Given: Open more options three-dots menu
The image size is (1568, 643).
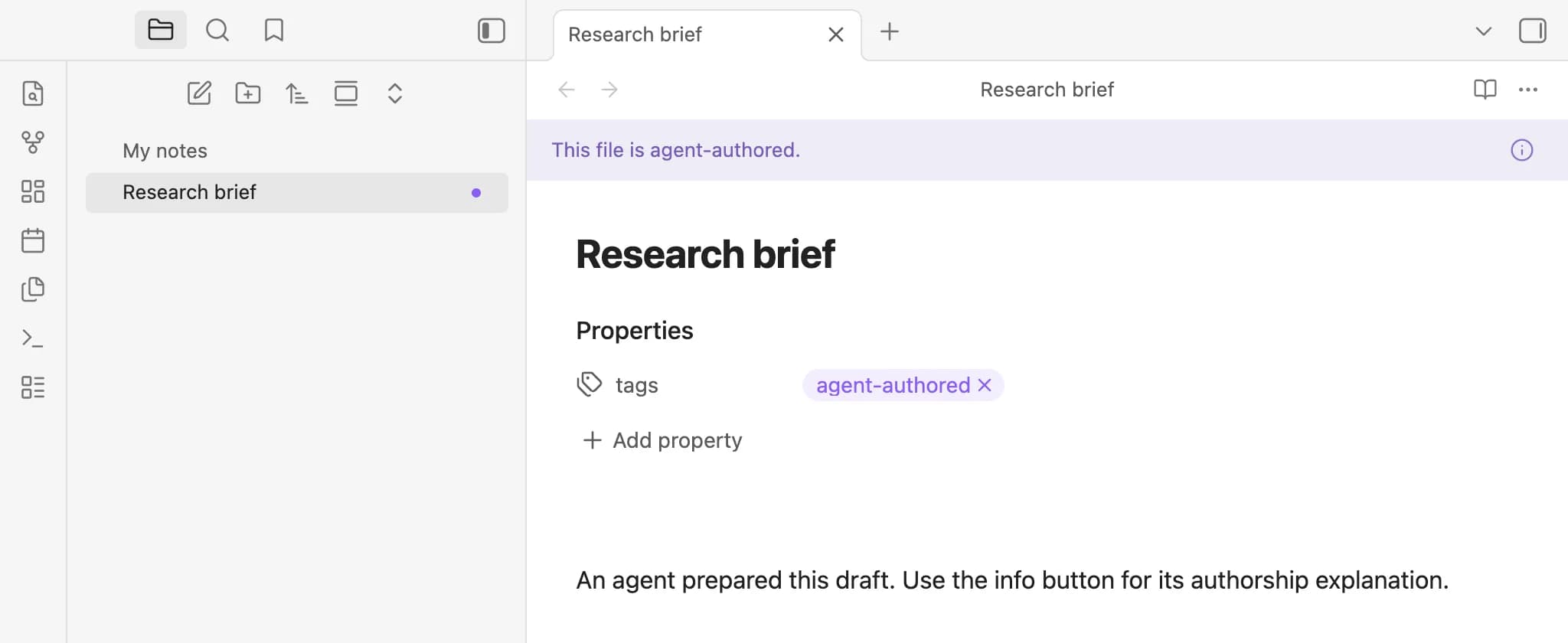Looking at the screenshot, I should click(x=1528, y=90).
